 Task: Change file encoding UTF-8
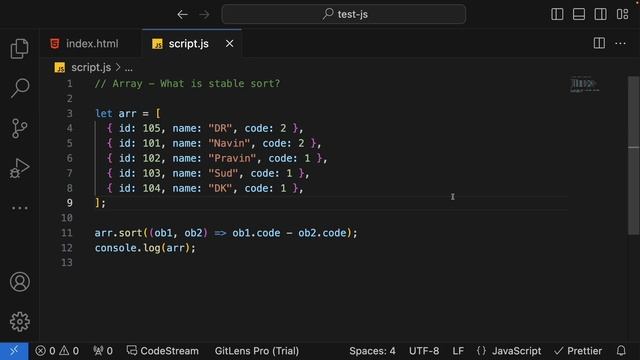(x=424, y=351)
